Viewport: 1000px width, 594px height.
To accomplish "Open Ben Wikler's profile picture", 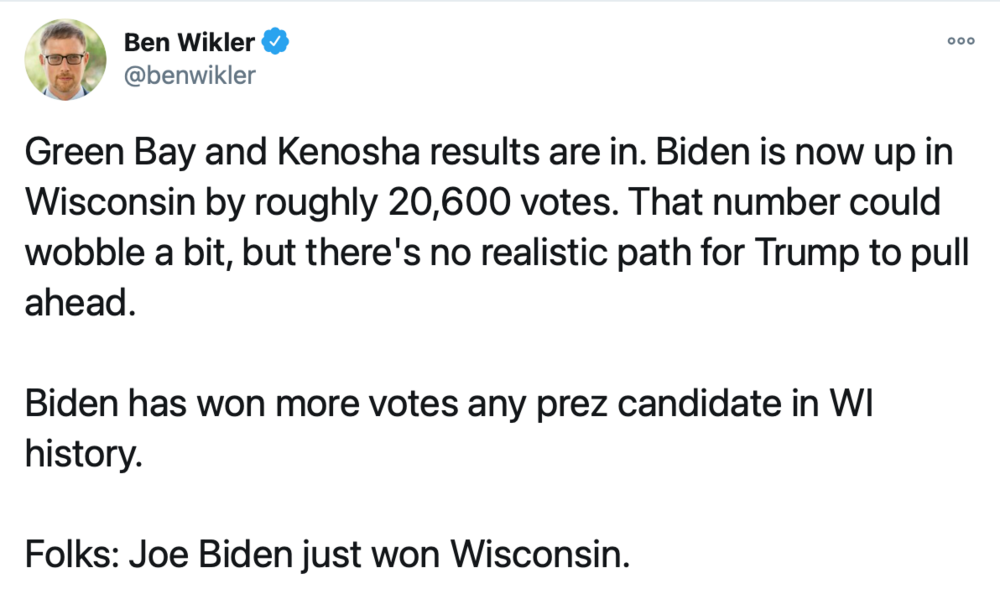I will [65, 59].
